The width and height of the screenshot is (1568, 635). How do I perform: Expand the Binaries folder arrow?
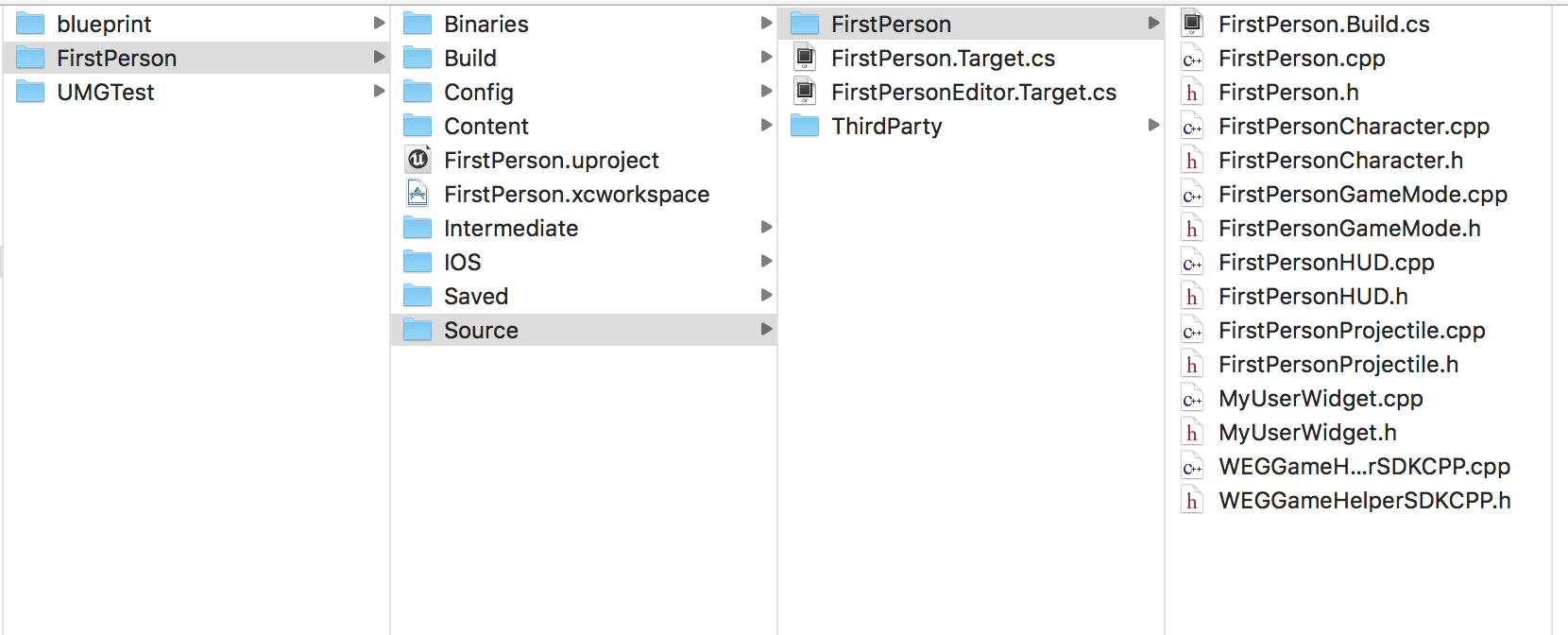click(766, 23)
